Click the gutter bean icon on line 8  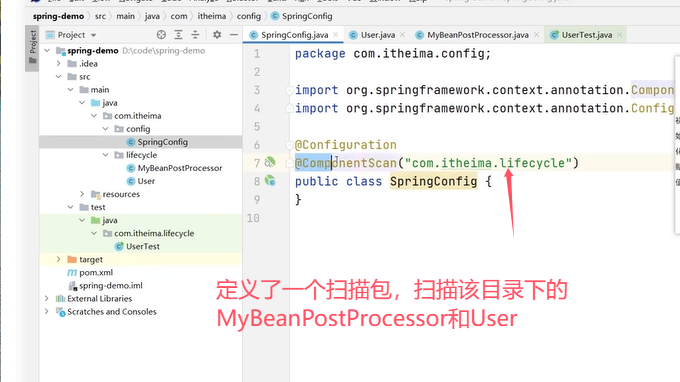270,180
